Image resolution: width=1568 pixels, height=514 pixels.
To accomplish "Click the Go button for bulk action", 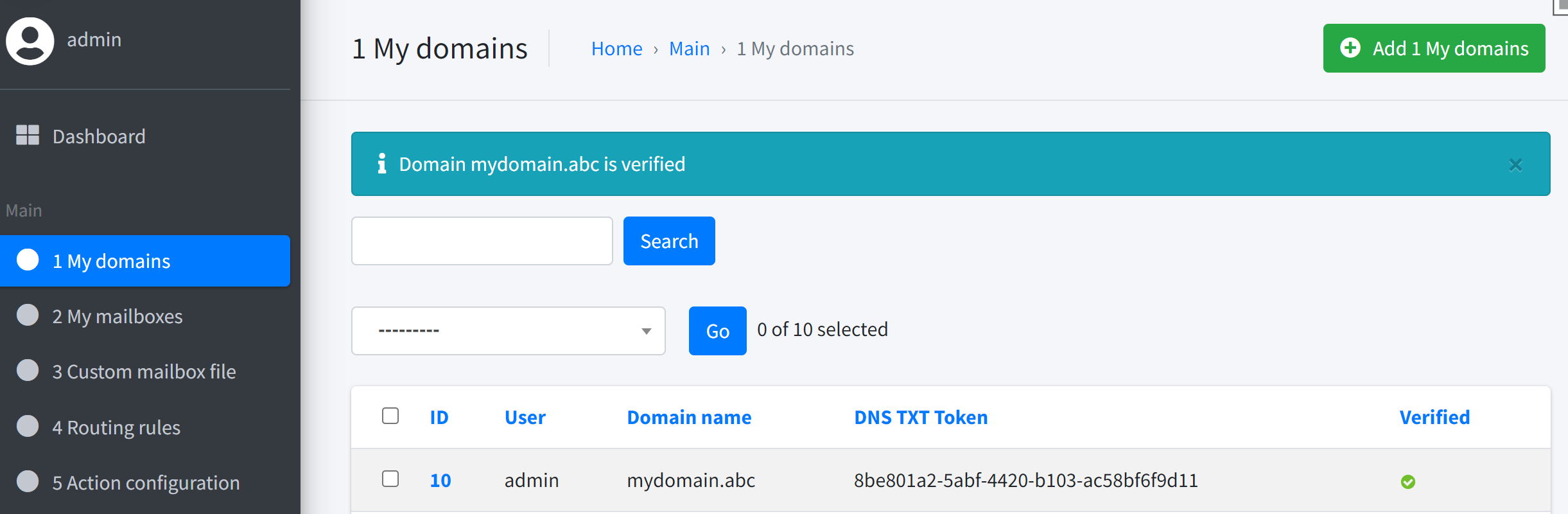I will [x=717, y=331].
